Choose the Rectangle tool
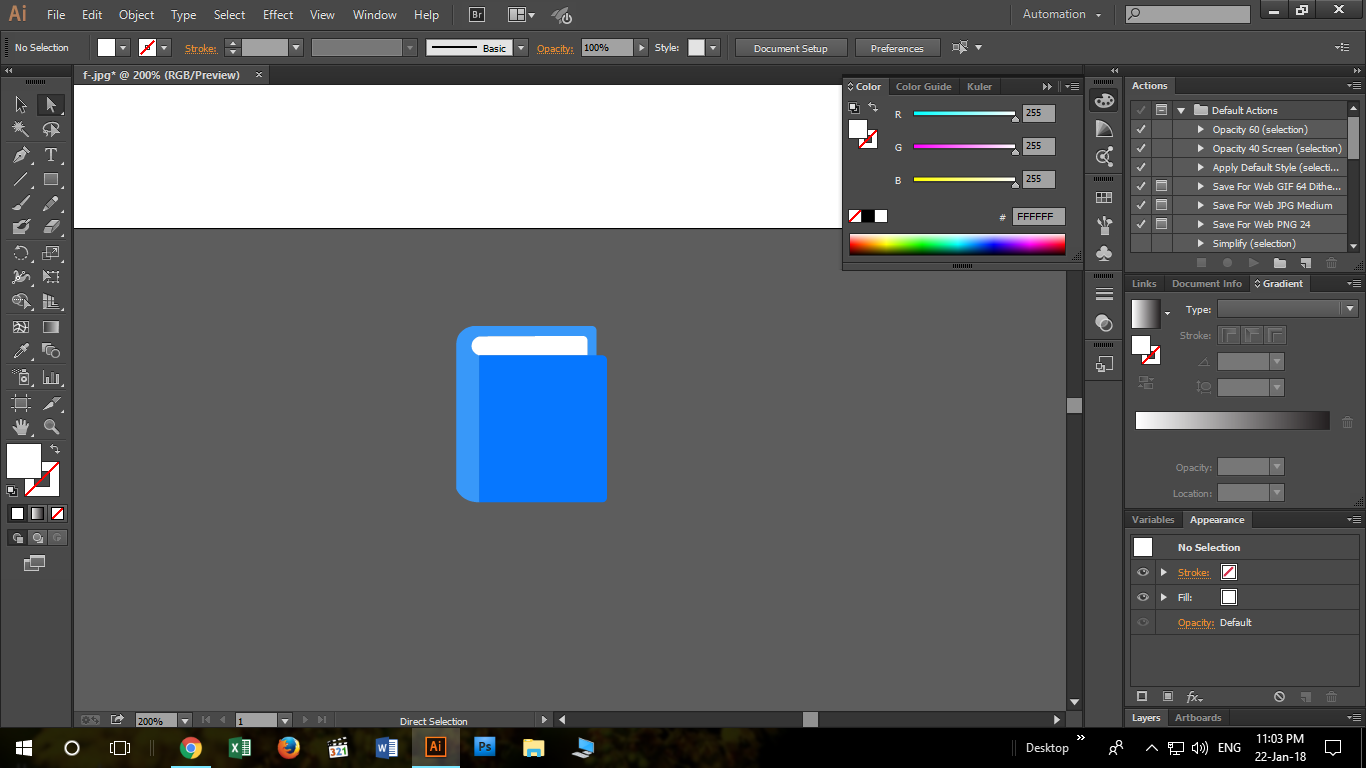This screenshot has height=768, width=1366. [x=51, y=180]
